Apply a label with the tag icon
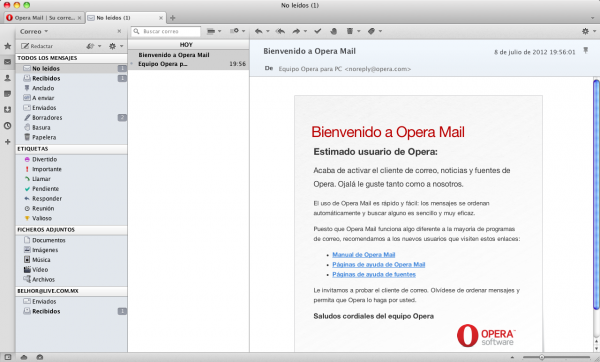Image resolution: width=600 pixels, height=362 pixels. click(371, 31)
